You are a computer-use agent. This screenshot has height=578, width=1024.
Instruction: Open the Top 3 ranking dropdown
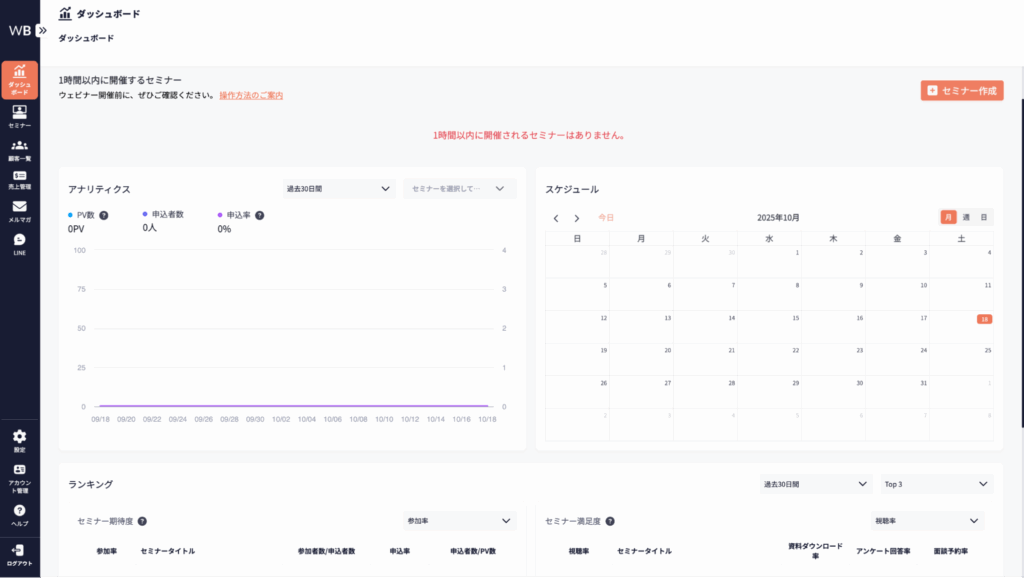(x=936, y=484)
